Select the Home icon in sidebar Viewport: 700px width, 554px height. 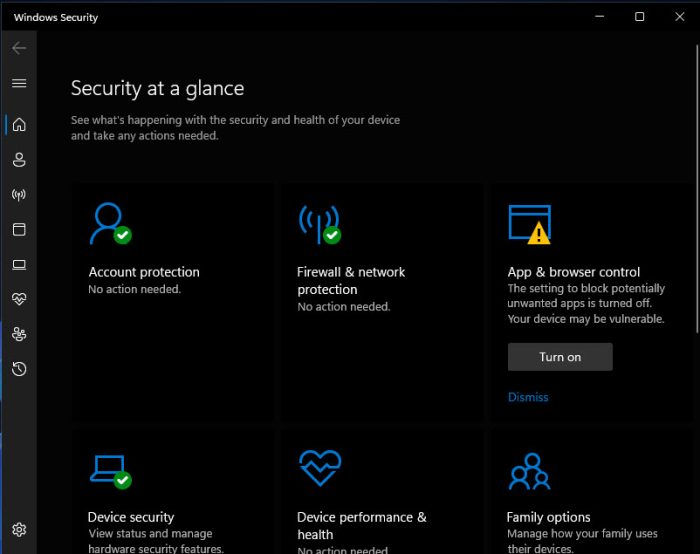click(19, 125)
